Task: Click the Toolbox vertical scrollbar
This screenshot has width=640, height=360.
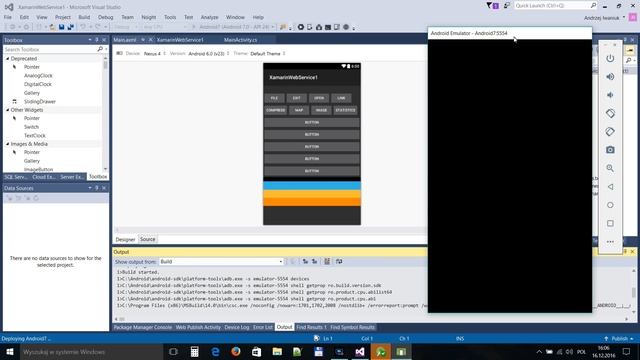Action: [106, 114]
